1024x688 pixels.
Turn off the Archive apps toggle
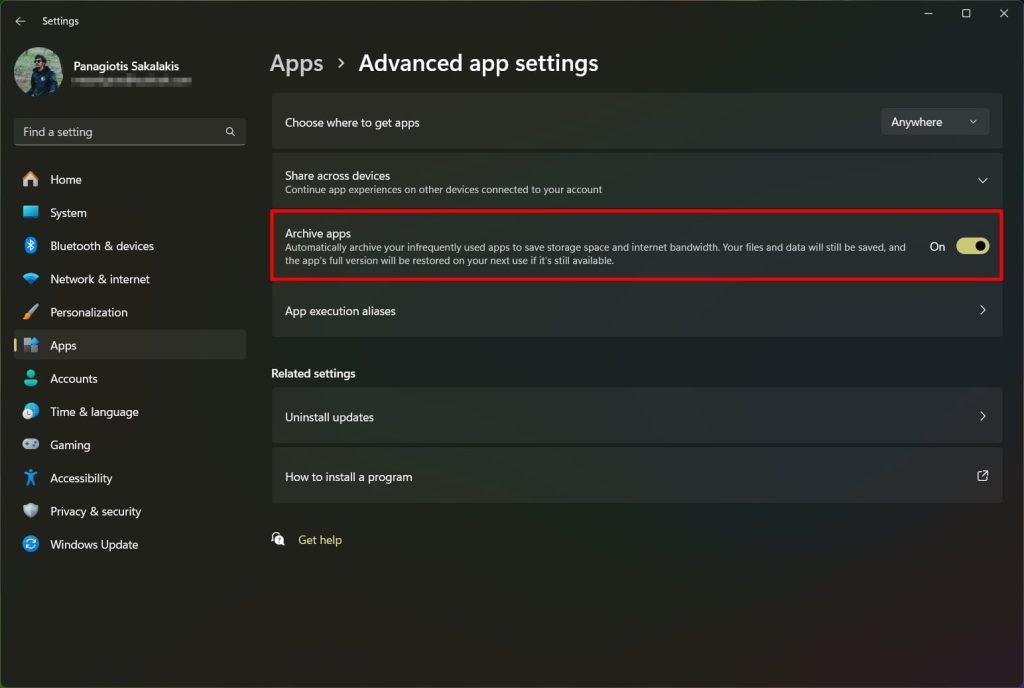972,246
